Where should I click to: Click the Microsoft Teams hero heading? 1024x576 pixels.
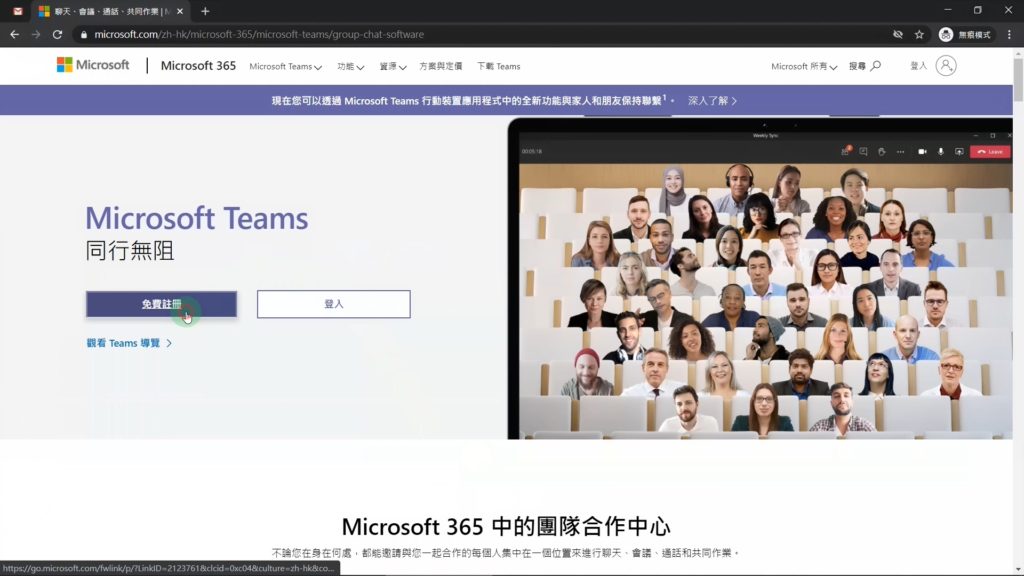pyautogui.click(x=197, y=218)
